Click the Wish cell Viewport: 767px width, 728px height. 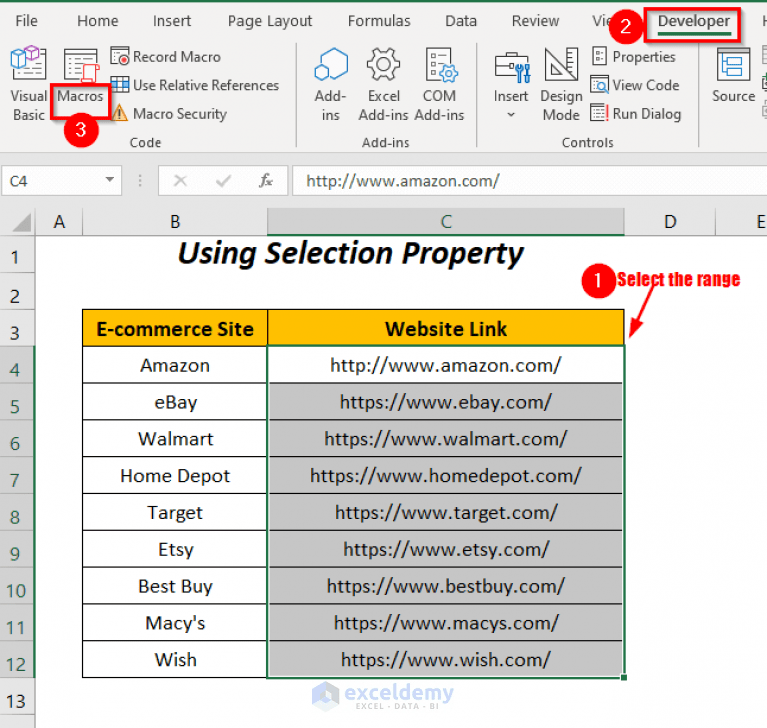point(175,660)
